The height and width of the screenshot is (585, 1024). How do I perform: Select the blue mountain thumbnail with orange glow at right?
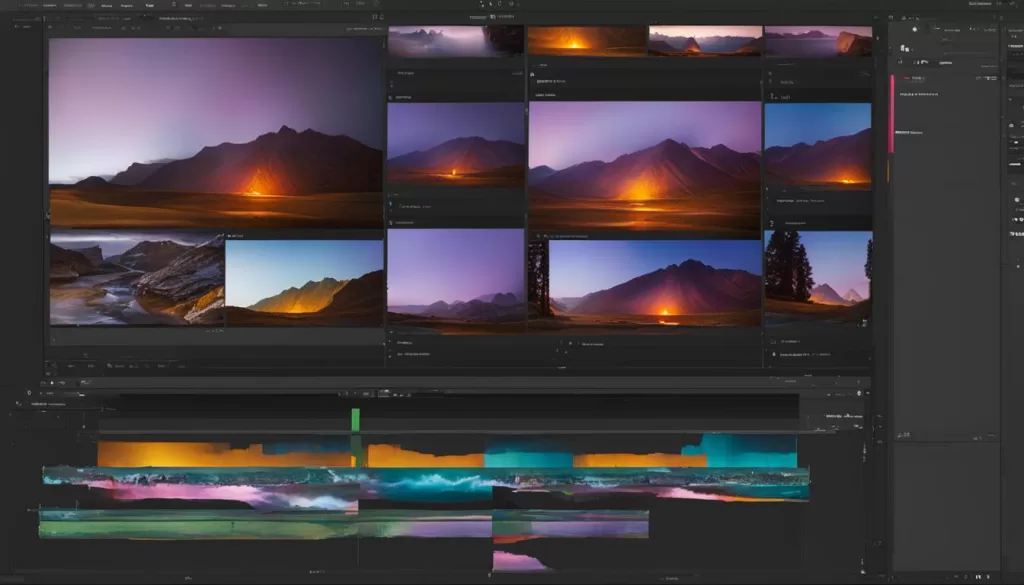818,145
